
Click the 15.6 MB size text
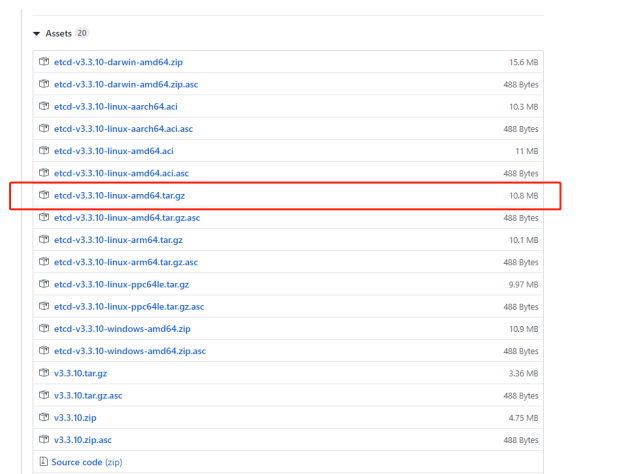coord(523,62)
